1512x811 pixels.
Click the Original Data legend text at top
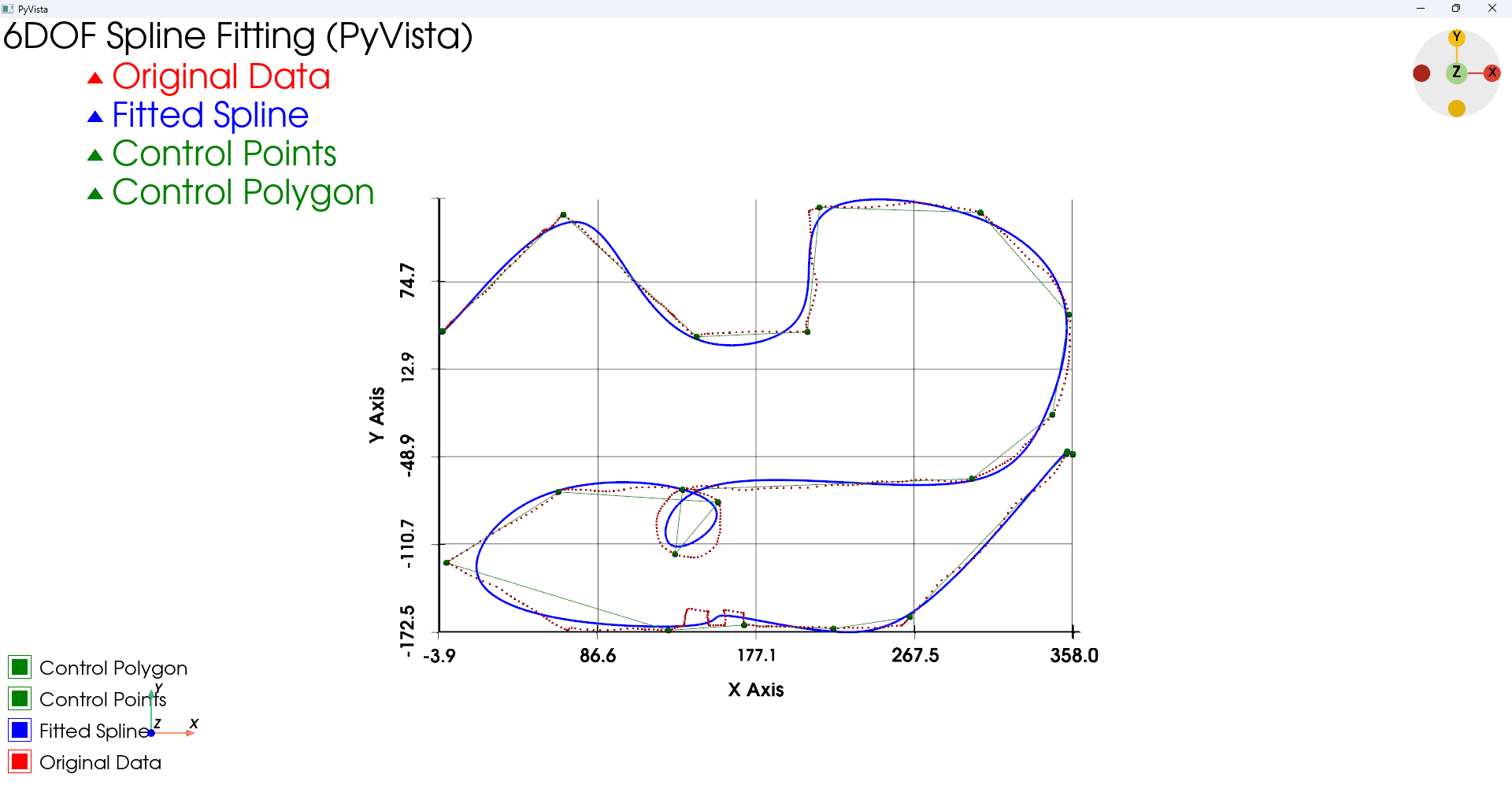[220, 76]
